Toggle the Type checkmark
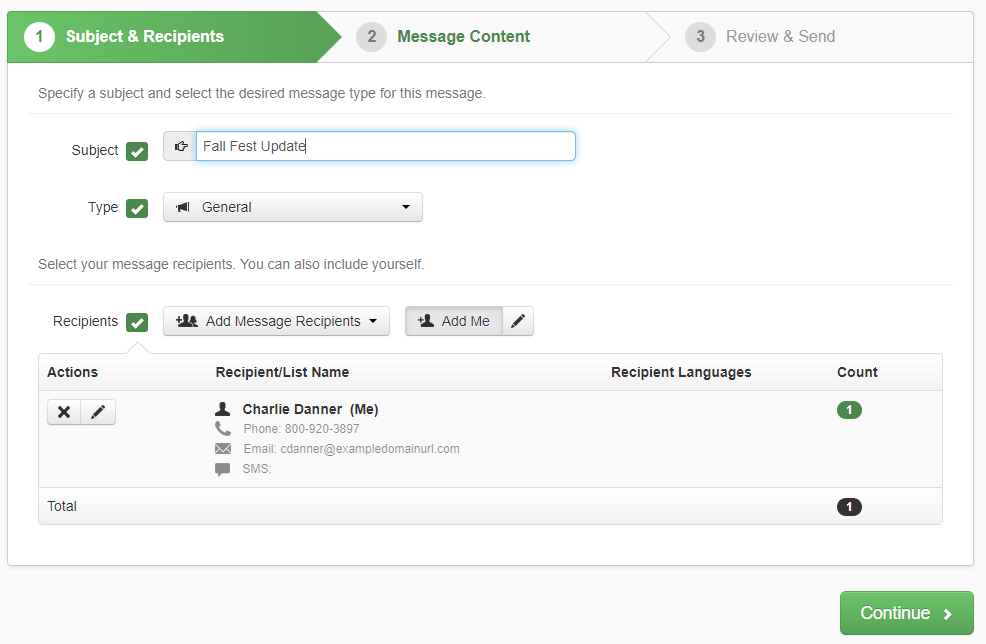The height and width of the screenshot is (644, 986). click(x=137, y=208)
